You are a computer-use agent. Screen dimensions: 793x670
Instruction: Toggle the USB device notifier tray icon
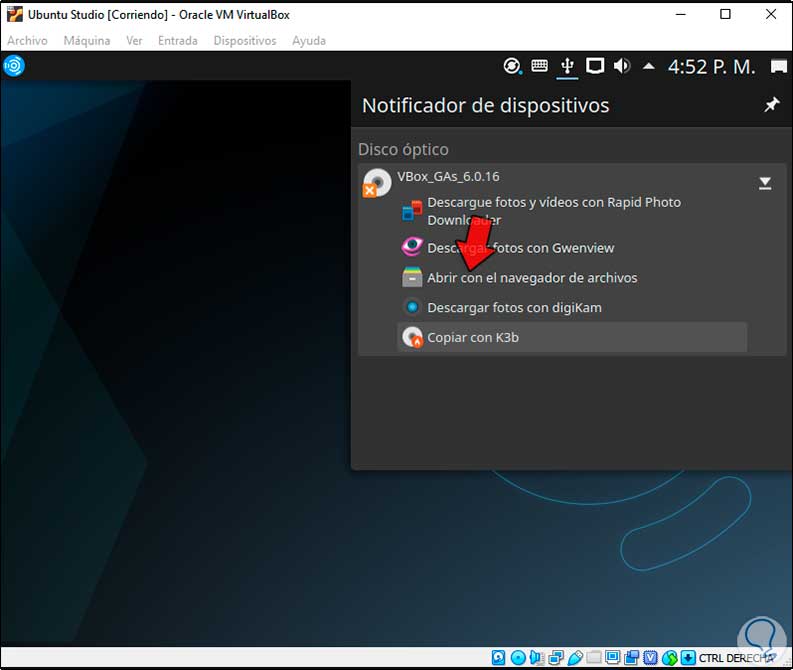coord(567,66)
